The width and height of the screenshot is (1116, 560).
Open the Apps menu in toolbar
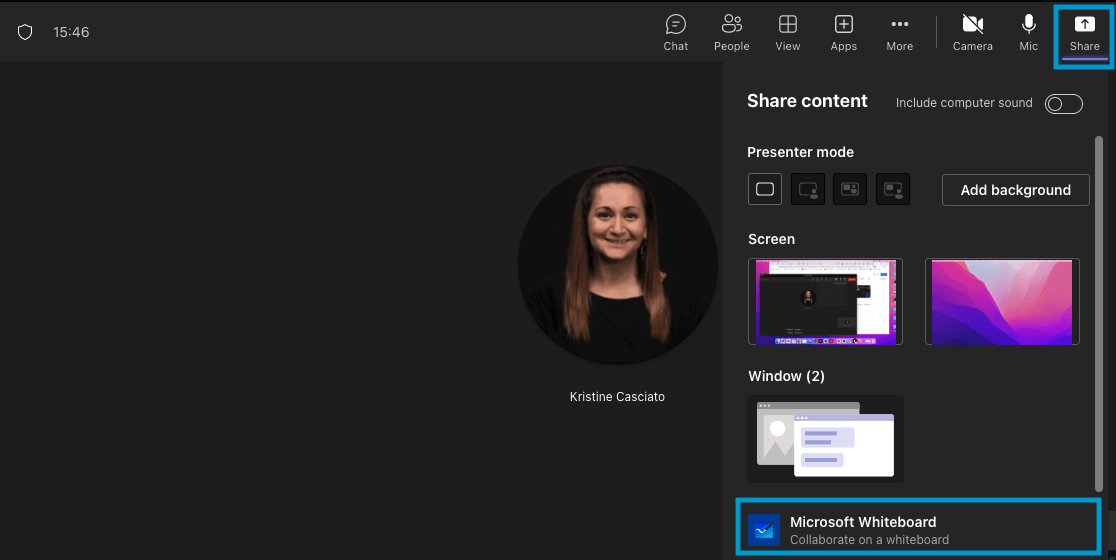point(843,32)
